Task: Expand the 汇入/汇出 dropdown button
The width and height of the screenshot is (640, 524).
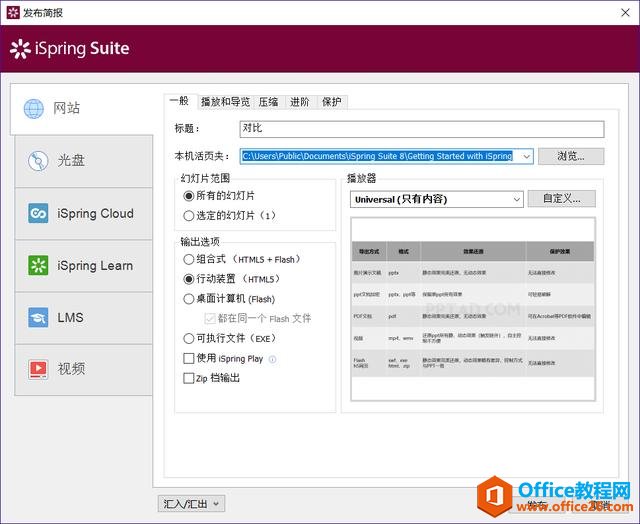Action: [x=190, y=503]
